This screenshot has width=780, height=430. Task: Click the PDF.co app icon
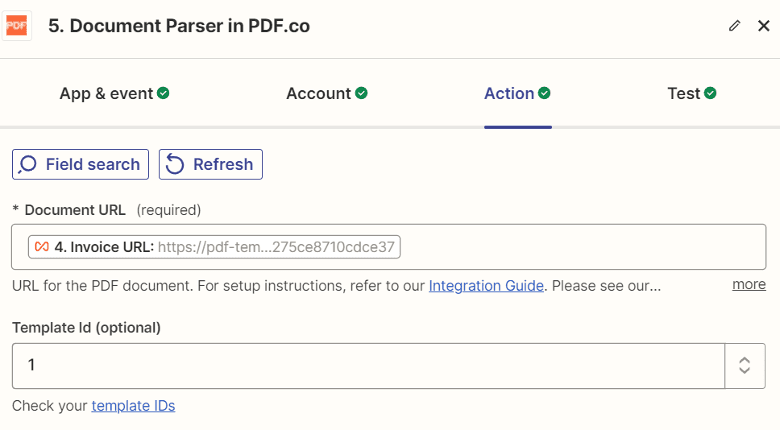click(16, 25)
